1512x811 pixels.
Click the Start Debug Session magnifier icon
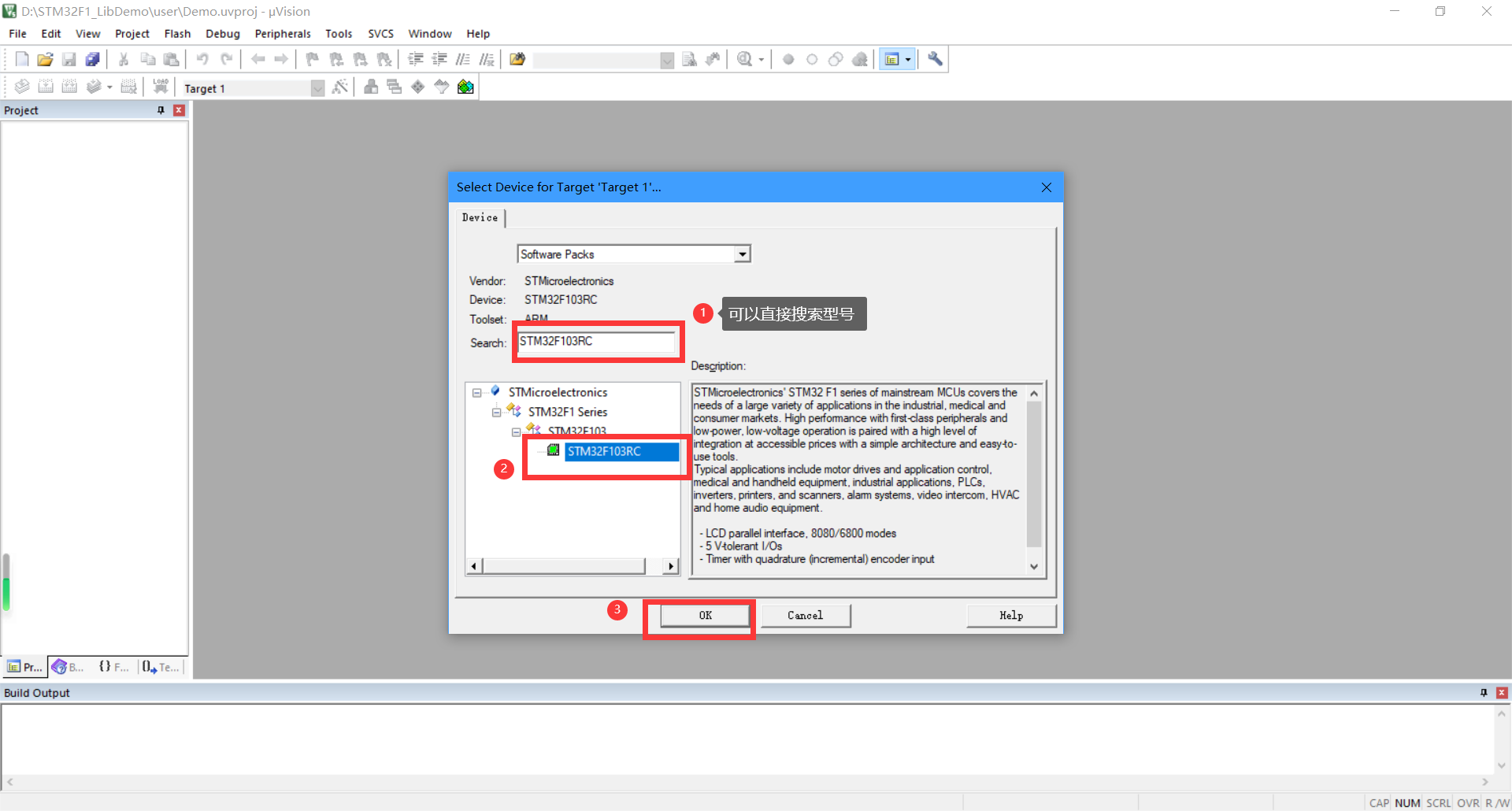(744, 59)
